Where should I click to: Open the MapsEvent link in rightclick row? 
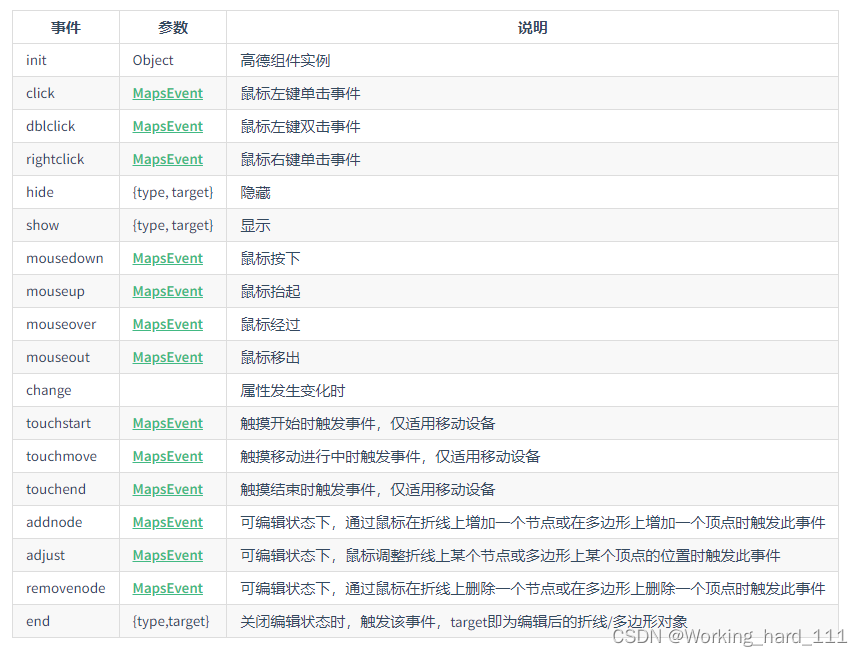[x=168, y=160]
